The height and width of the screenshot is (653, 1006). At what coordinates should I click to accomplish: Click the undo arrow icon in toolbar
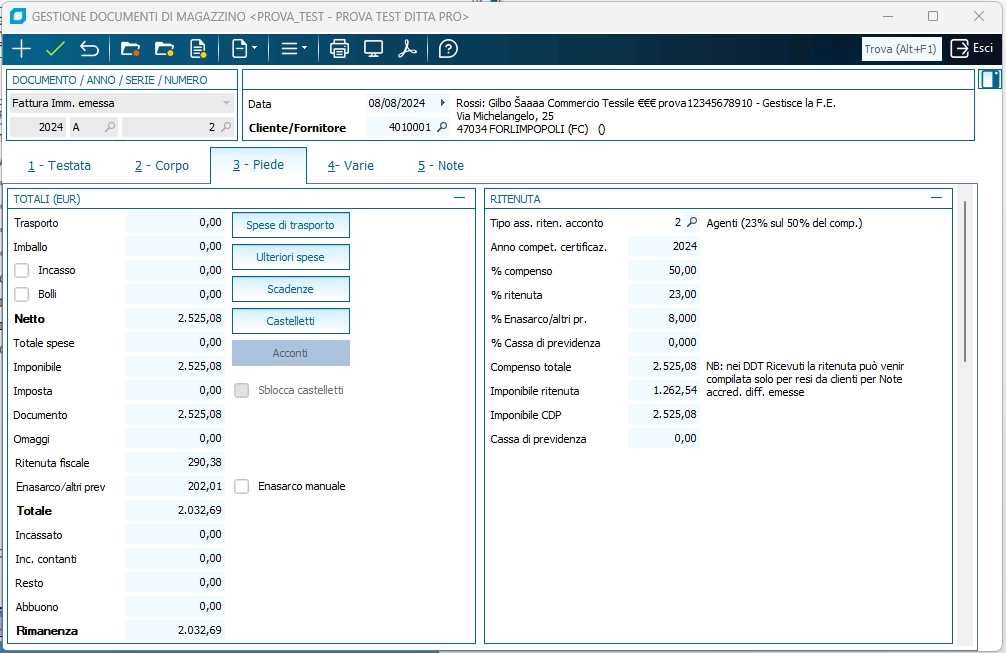pyautogui.click(x=89, y=49)
